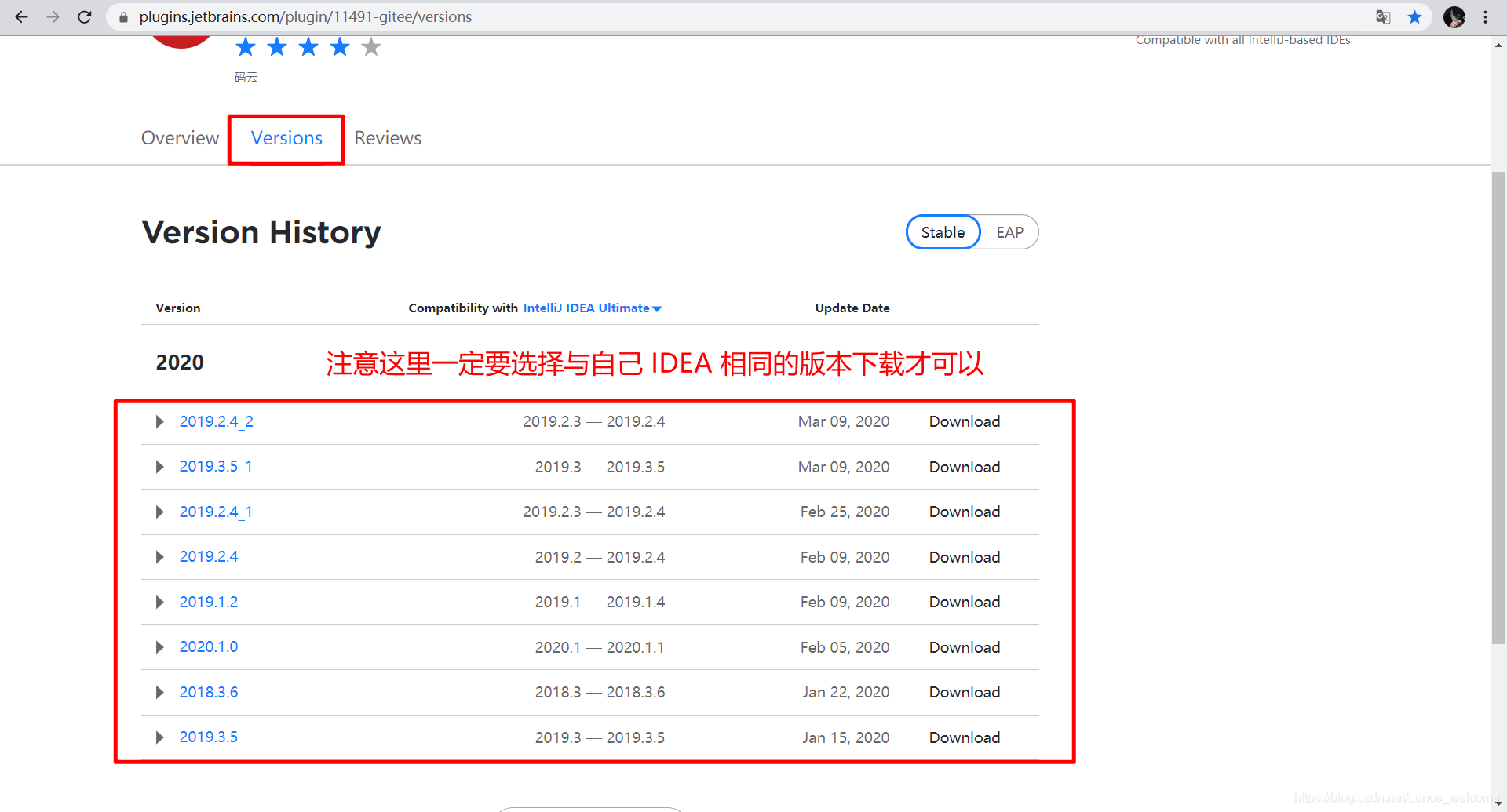
Task: Click the '2019.1 — 2019.1.4' compatibility range
Action: [600, 603]
